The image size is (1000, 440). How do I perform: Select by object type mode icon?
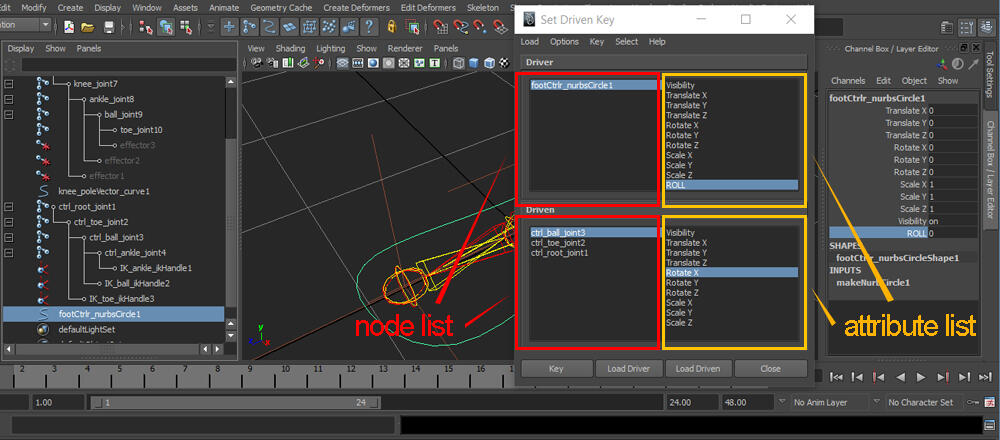pyautogui.click(x=166, y=26)
